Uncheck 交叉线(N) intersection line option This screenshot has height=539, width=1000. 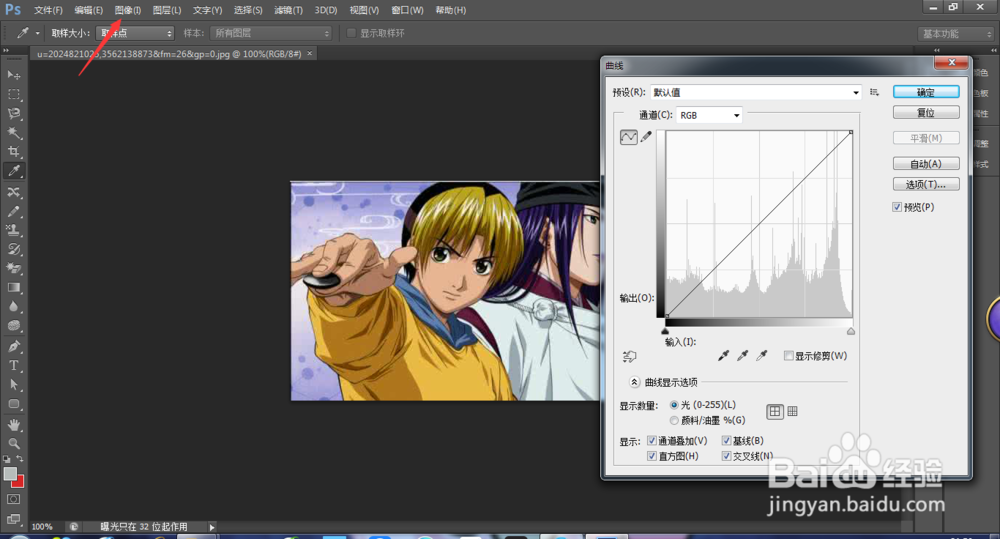tap(726, 456)
